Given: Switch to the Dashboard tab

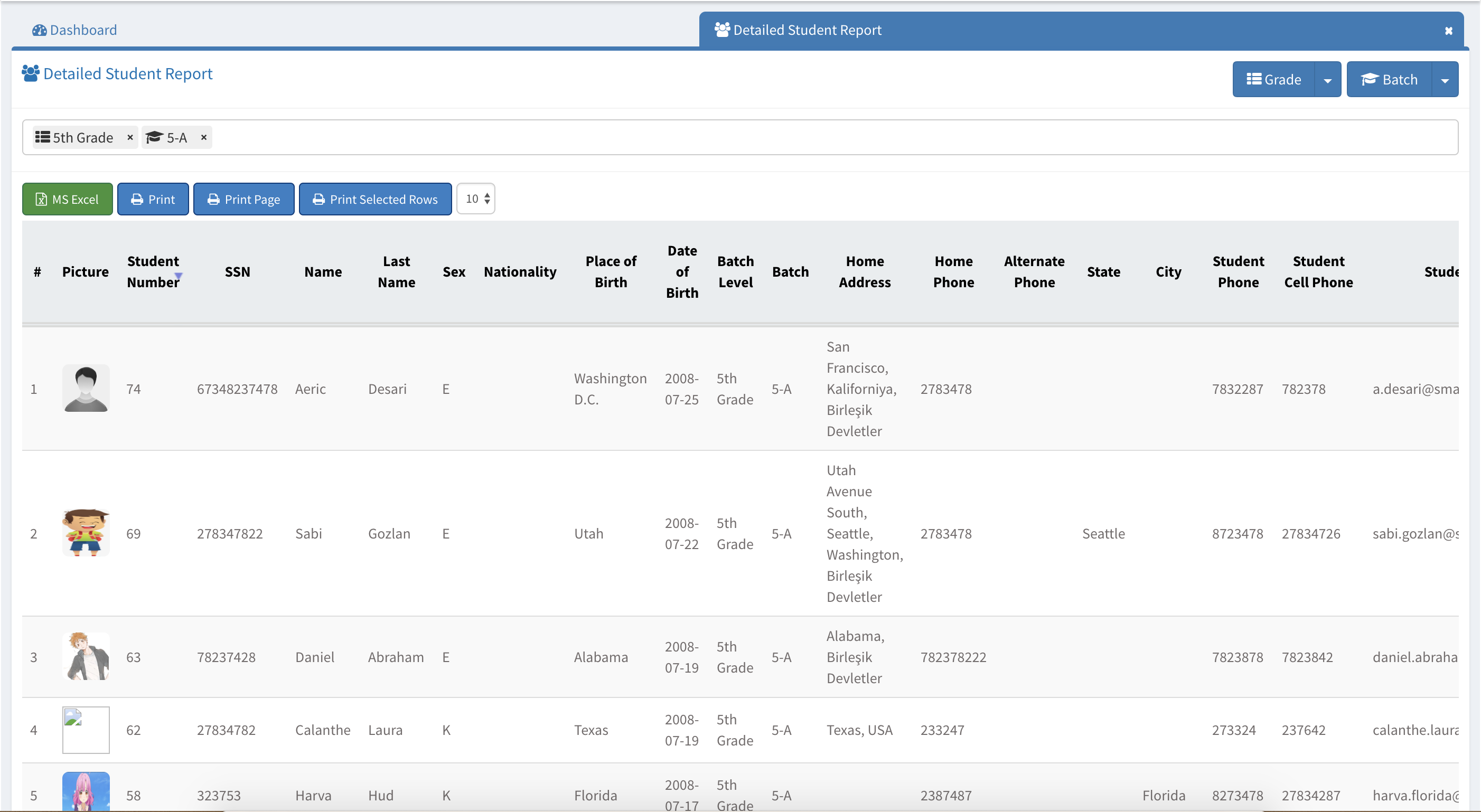Looking at the screenshot, I should (75, 30).
